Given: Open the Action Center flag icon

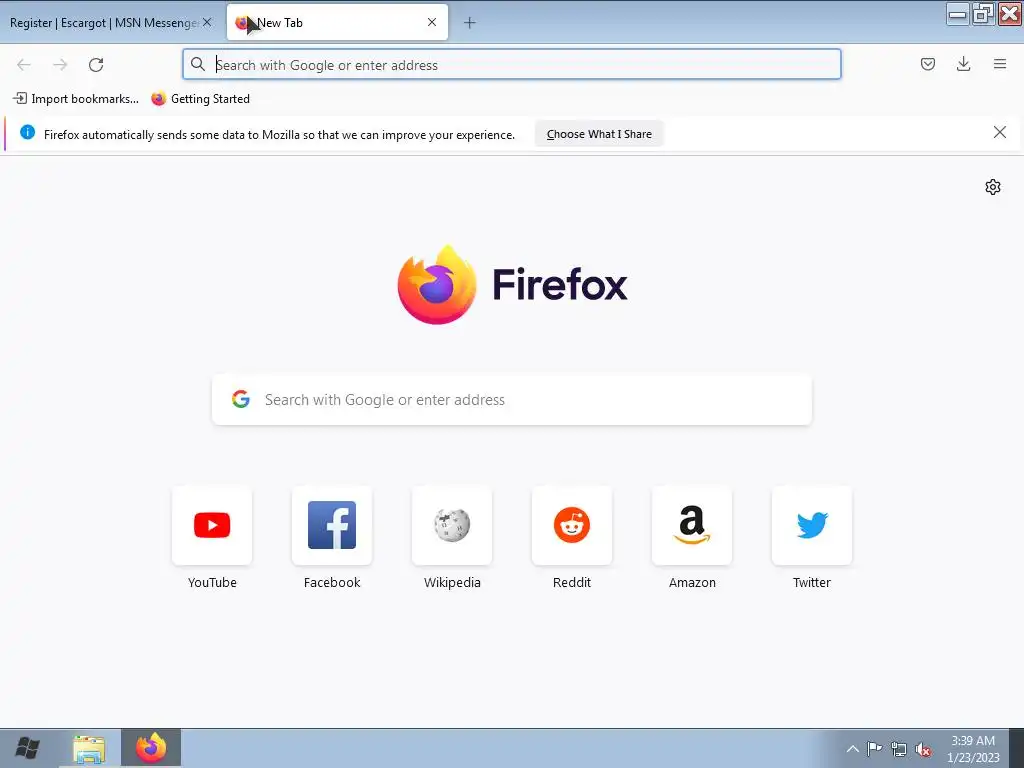Looking at the screenshot, I should tap(874, 748).
